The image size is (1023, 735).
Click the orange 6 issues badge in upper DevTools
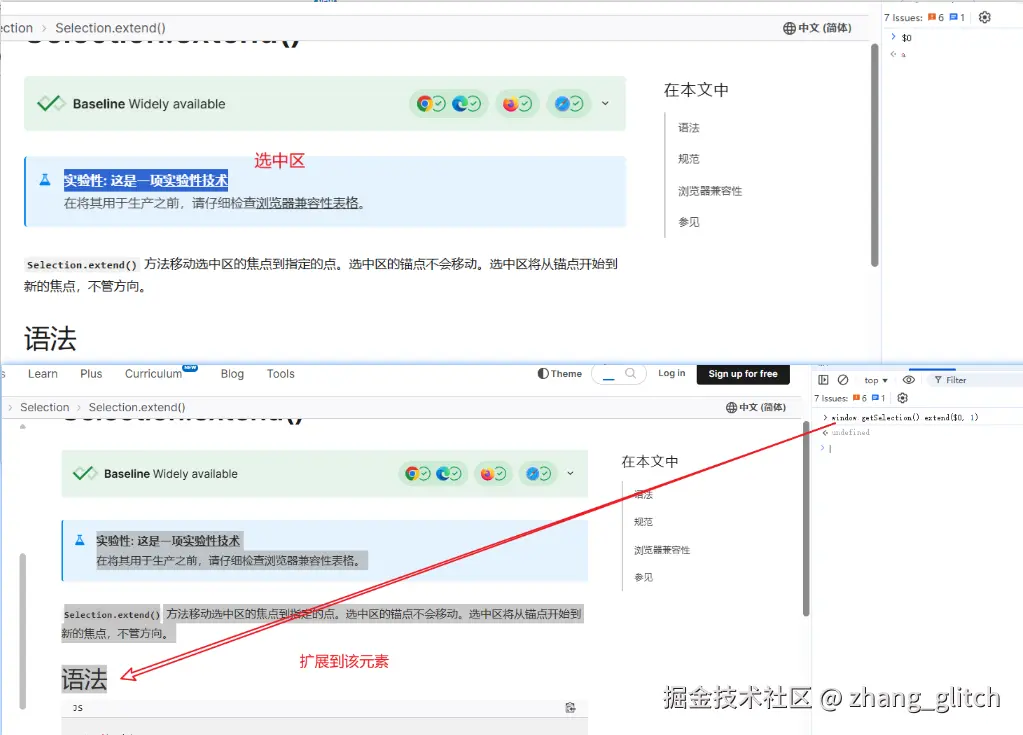pyautogui.click(x=936, y=18)
